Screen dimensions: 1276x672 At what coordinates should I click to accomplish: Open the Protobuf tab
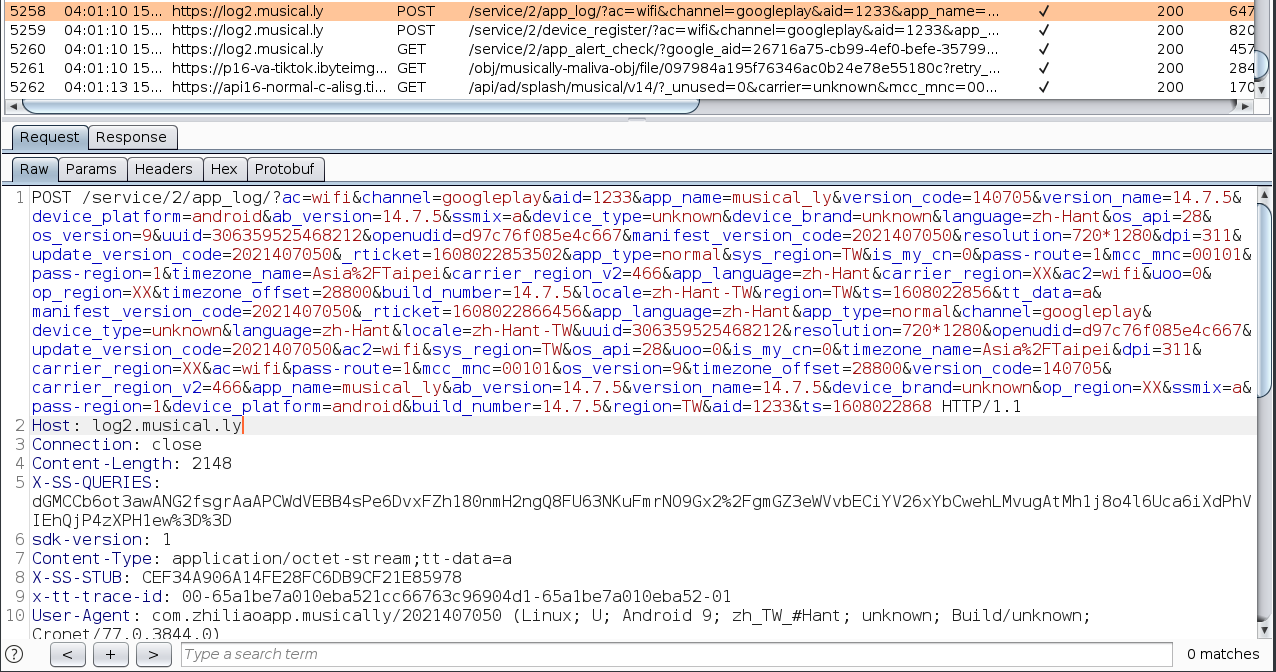(284, 169)
